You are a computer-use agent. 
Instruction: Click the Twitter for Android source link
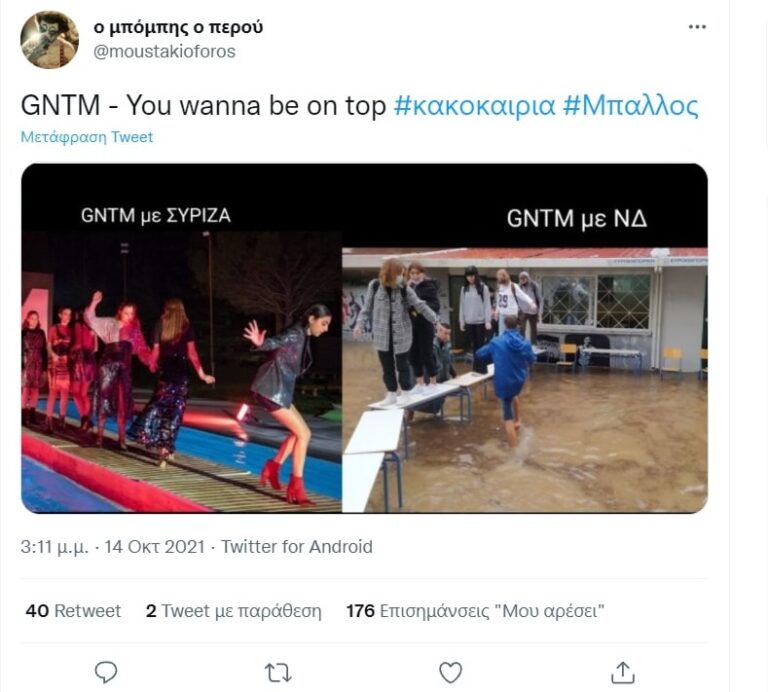coord(297,547)
